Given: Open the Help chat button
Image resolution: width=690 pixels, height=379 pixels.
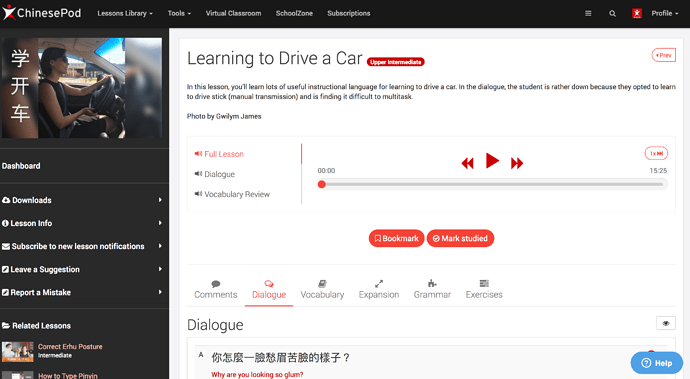Looking at the screenshot, I should 657,363.
